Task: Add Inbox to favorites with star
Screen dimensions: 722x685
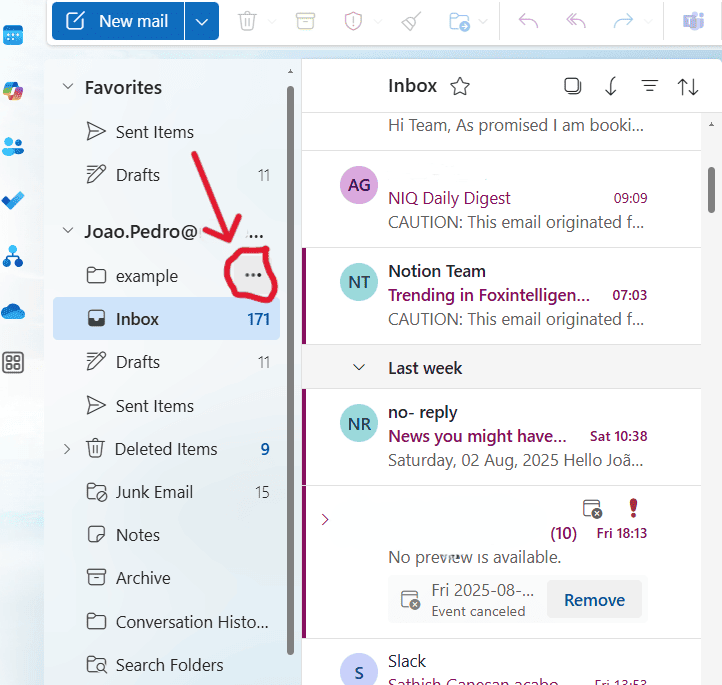Action: (460, 86)
